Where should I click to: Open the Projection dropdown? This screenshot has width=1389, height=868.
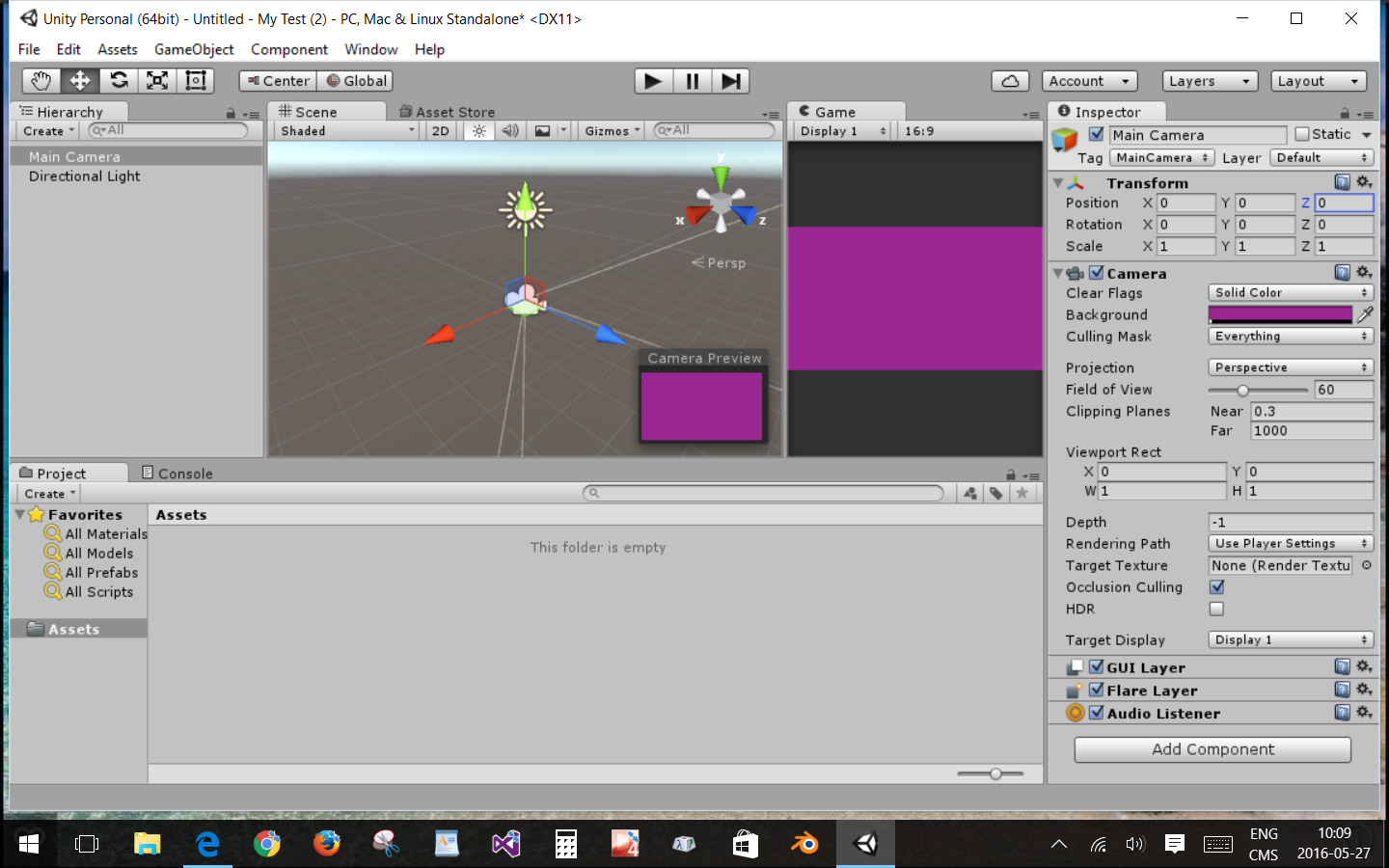[x=1290, y=366]
